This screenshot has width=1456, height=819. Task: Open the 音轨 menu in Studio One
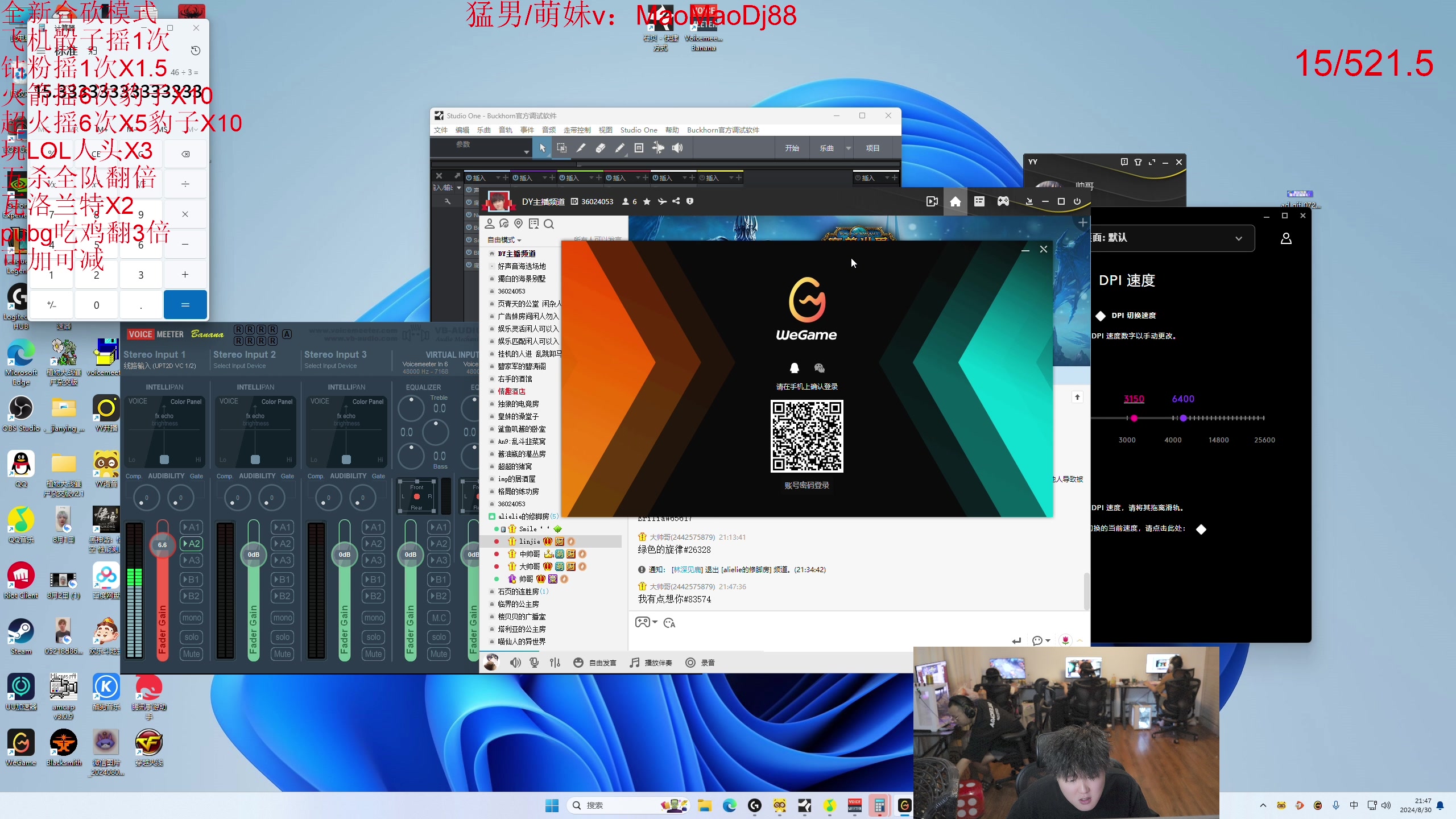(x=506, y=130)
